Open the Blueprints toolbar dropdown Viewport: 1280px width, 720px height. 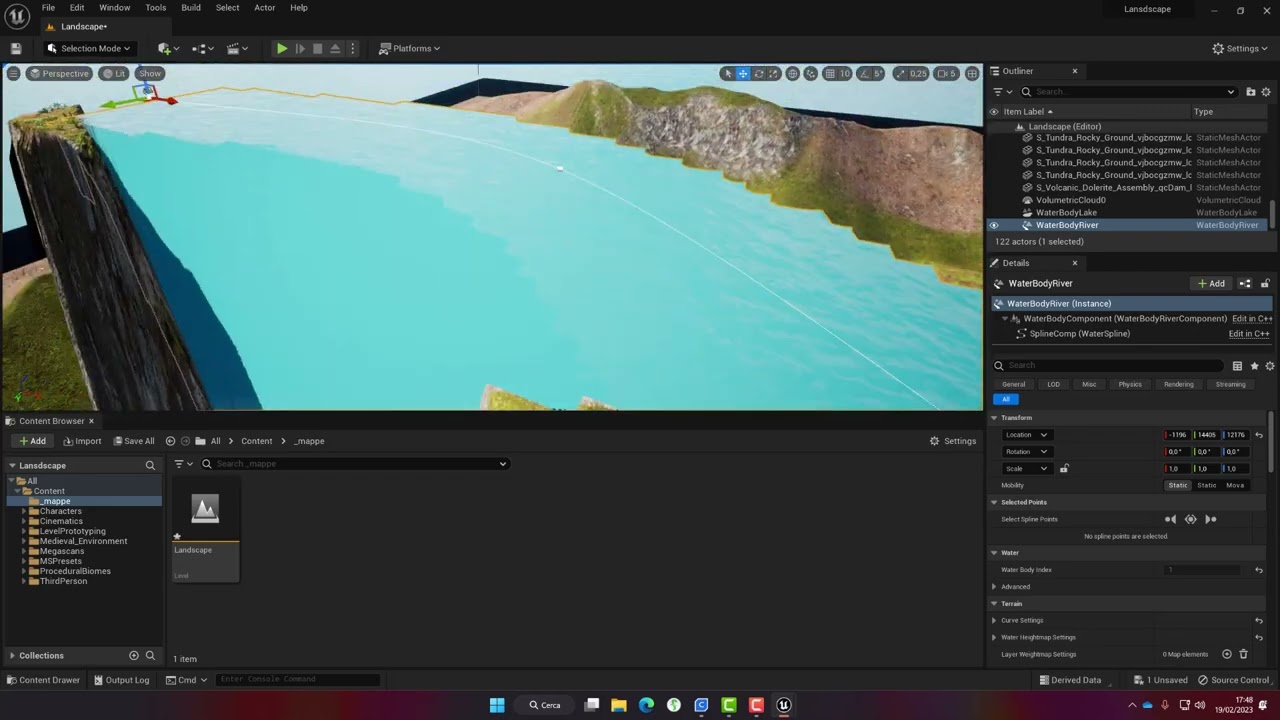tap(203, 48)
